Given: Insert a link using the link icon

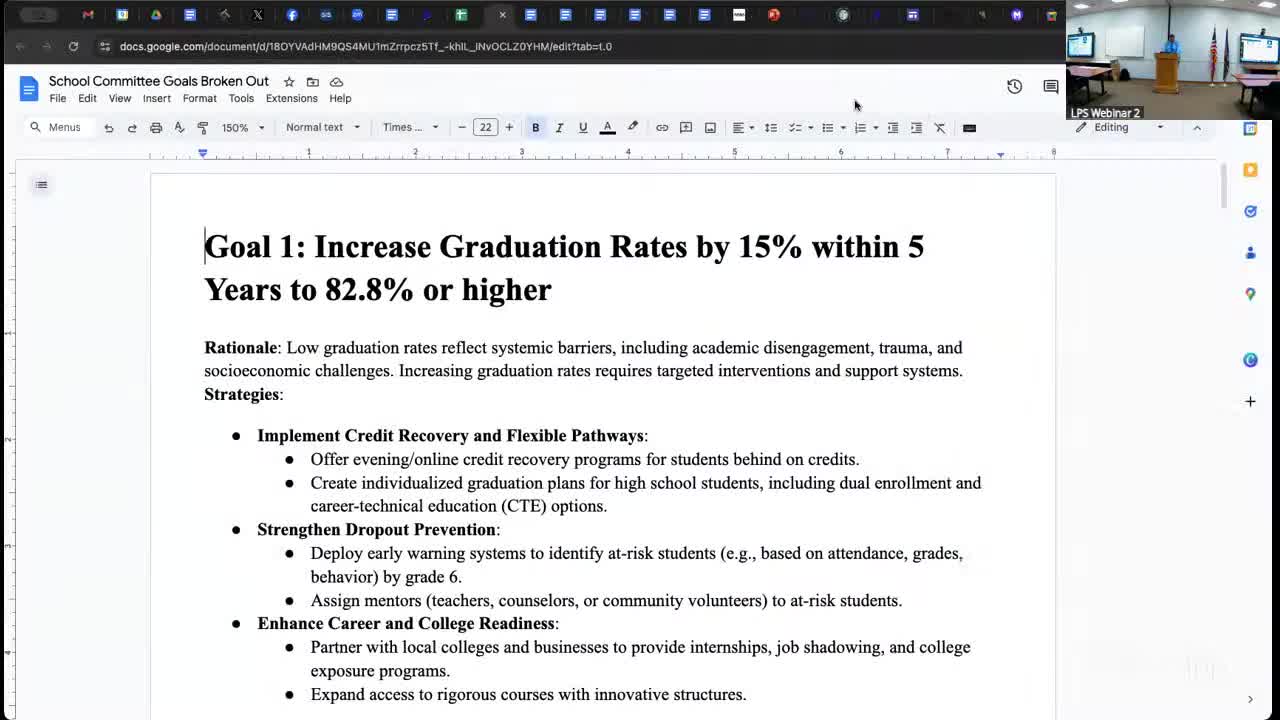Looking at the screenshot, I should click(662, 128).
